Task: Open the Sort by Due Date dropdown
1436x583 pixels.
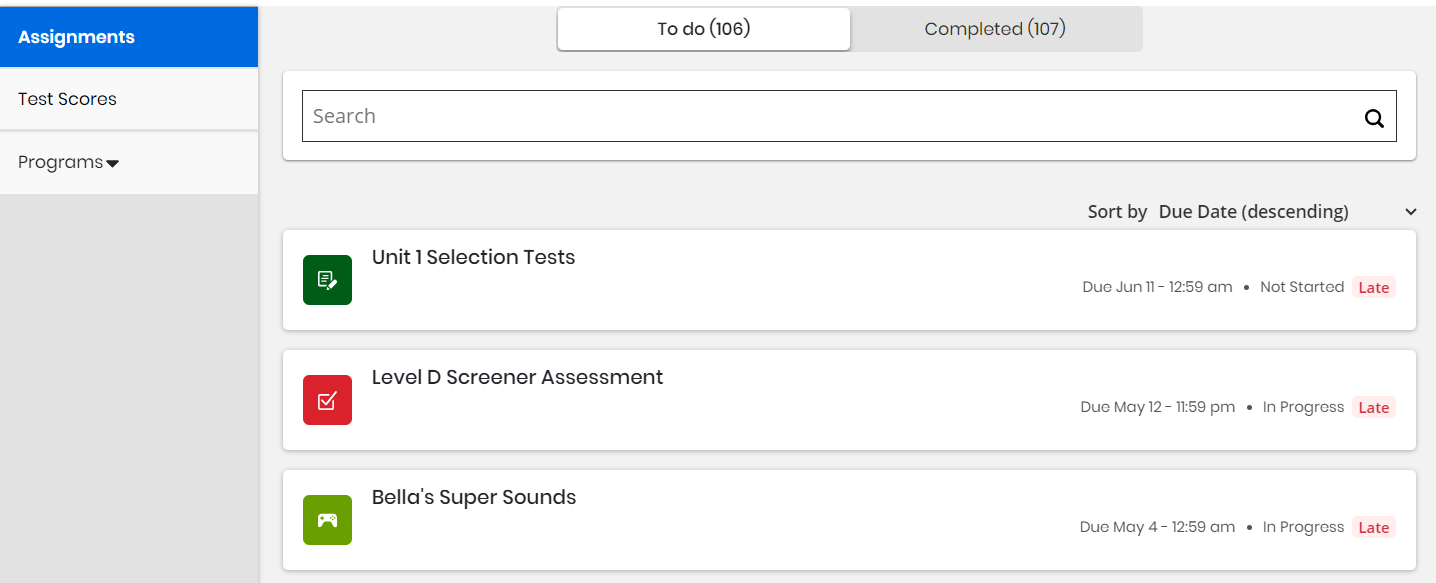Action: (x=1253, y=211)
